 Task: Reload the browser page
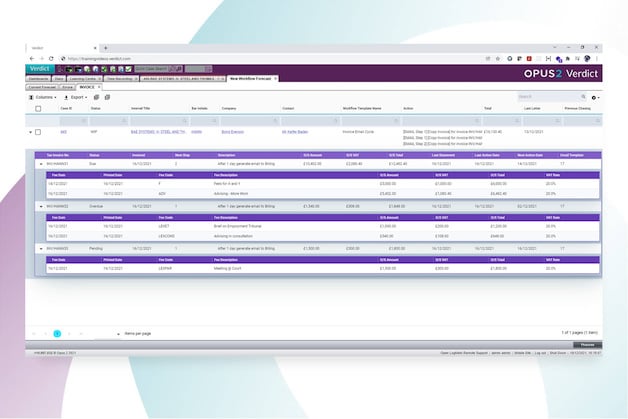(51, 58)
